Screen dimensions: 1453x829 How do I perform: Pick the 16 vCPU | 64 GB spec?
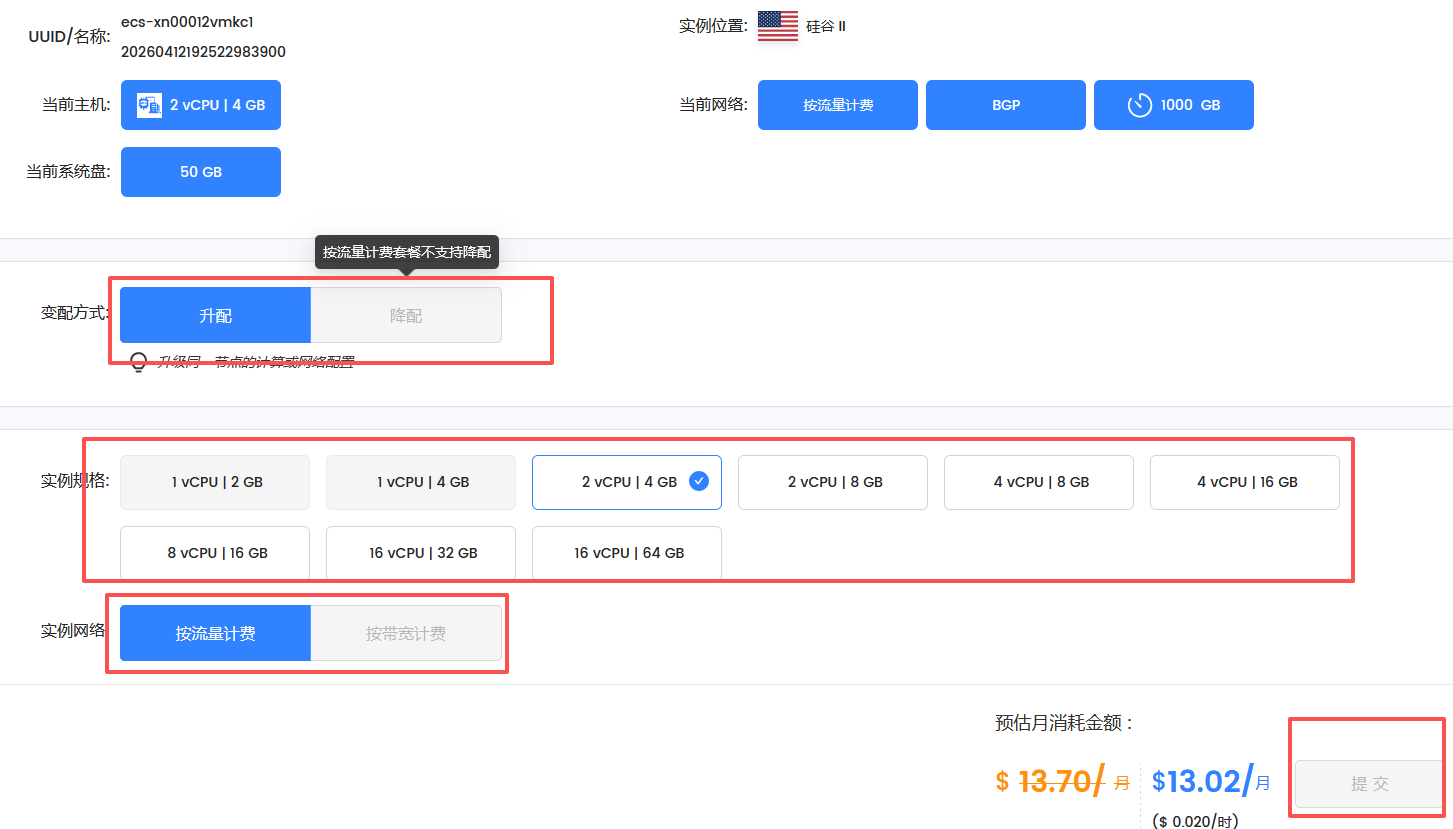626,552
